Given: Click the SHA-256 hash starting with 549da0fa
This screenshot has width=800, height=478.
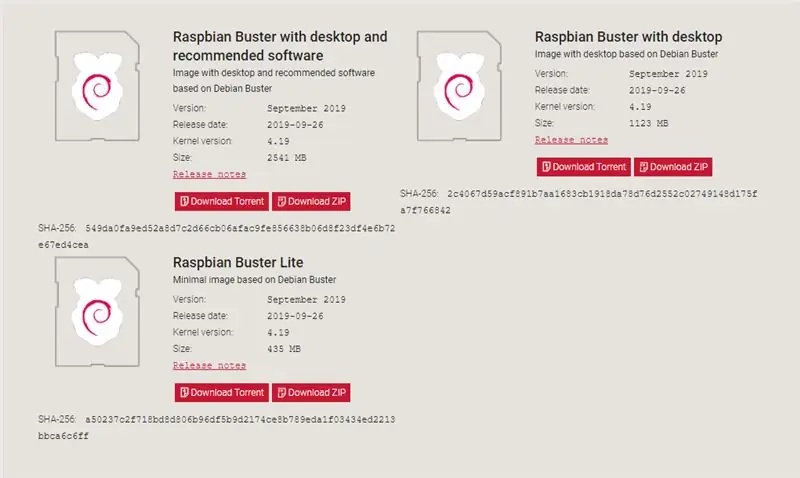Looking at the screenshot, I should click(216, 237).
